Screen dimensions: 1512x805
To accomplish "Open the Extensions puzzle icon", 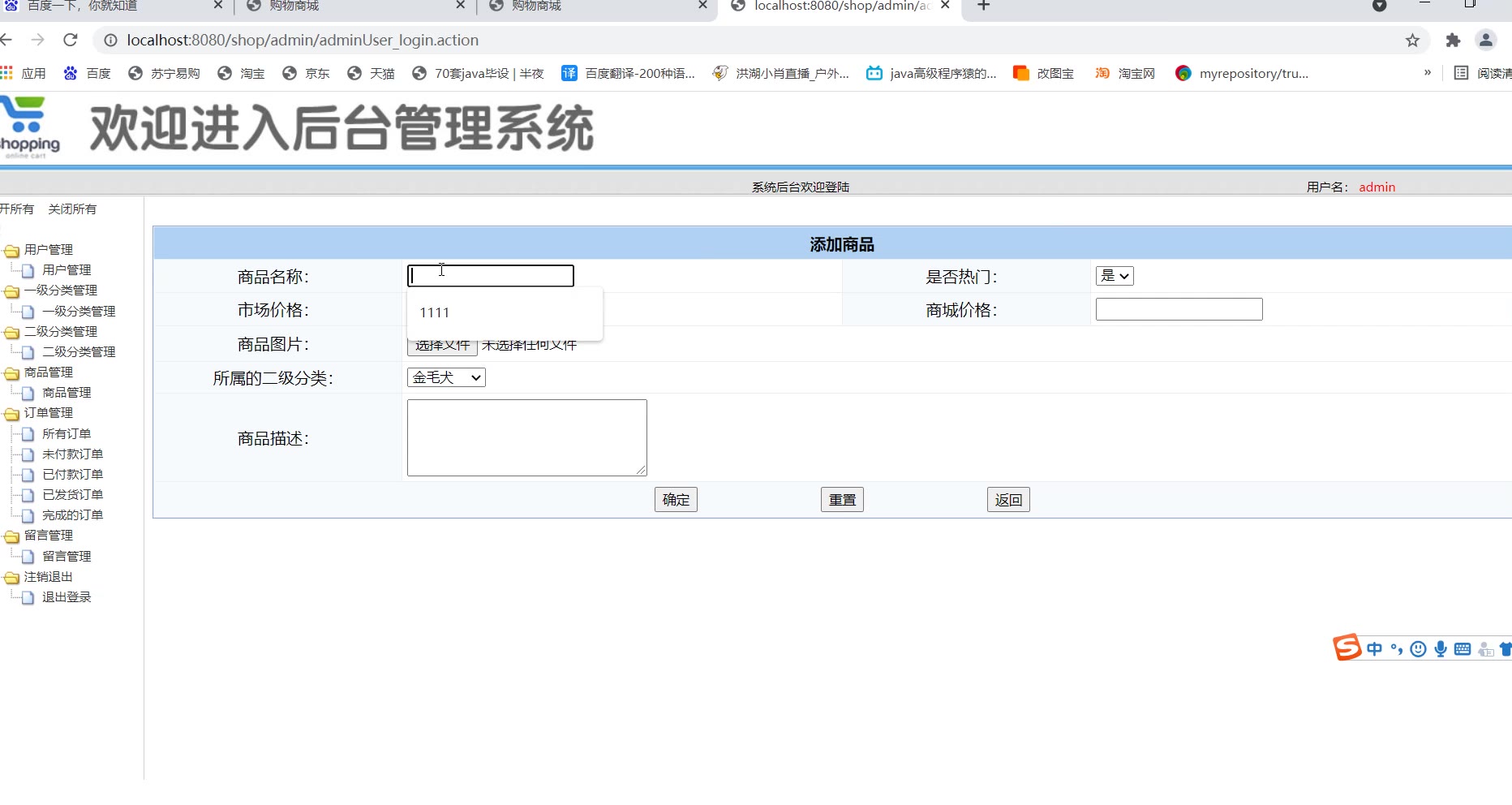I will 1453,40.
